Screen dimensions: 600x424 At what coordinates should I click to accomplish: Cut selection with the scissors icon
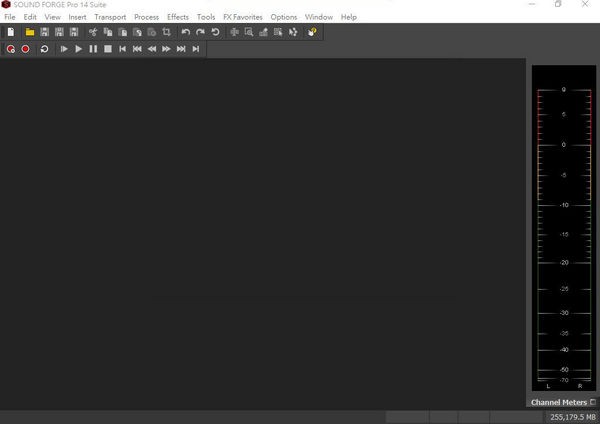pos(93,32)
